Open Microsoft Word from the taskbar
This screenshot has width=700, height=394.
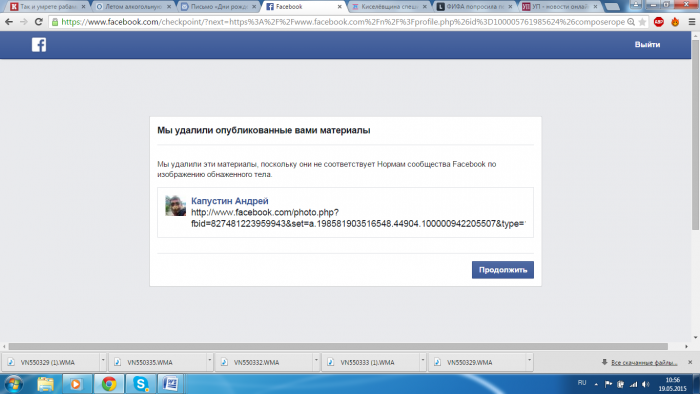coord(171,384)
